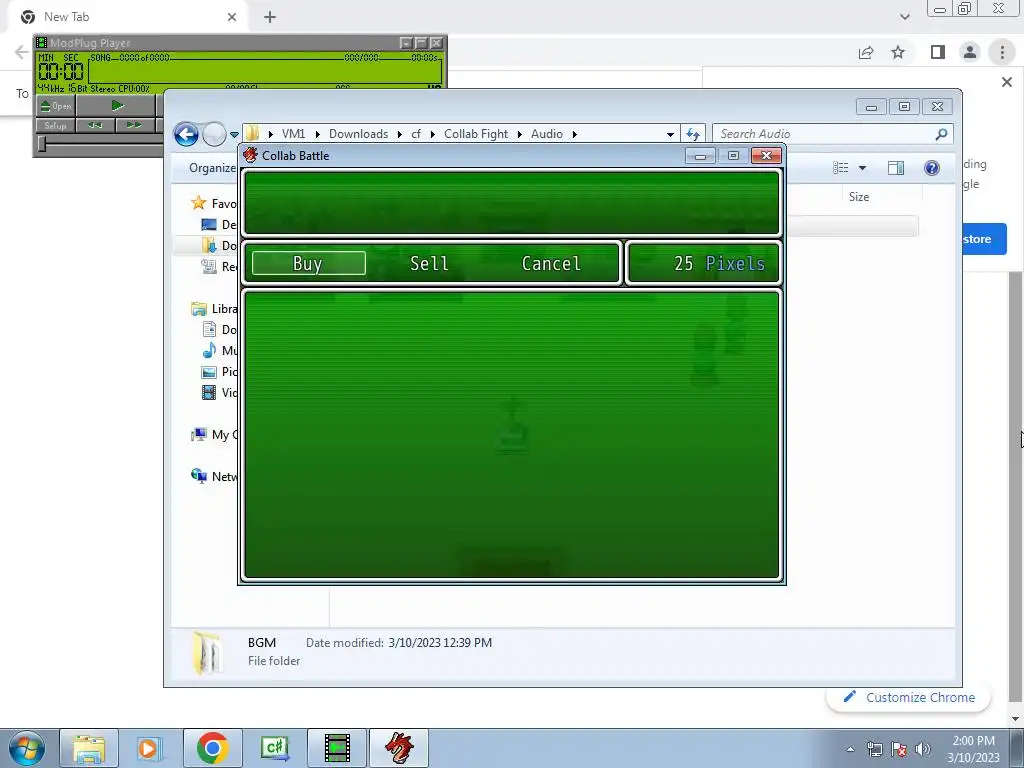Click the Search Audio field

[833, 134]
